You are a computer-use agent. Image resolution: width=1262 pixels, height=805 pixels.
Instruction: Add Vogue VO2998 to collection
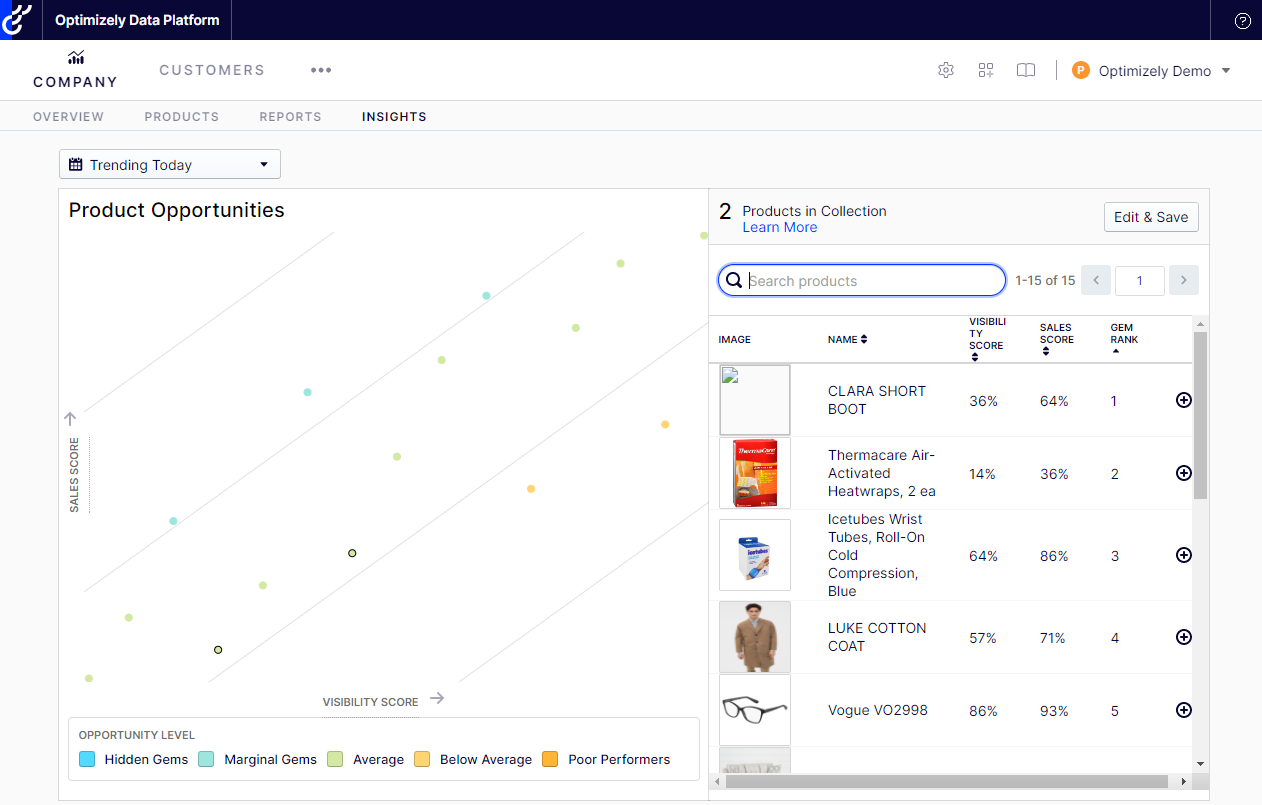click(1184, 710)
